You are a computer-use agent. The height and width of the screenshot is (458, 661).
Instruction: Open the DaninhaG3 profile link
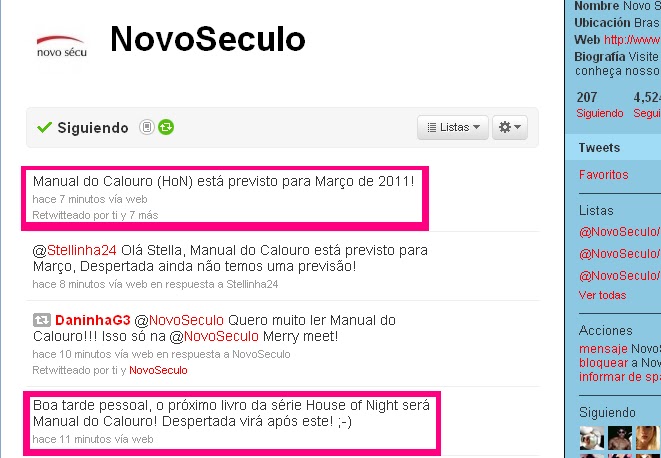click(93, 320)
